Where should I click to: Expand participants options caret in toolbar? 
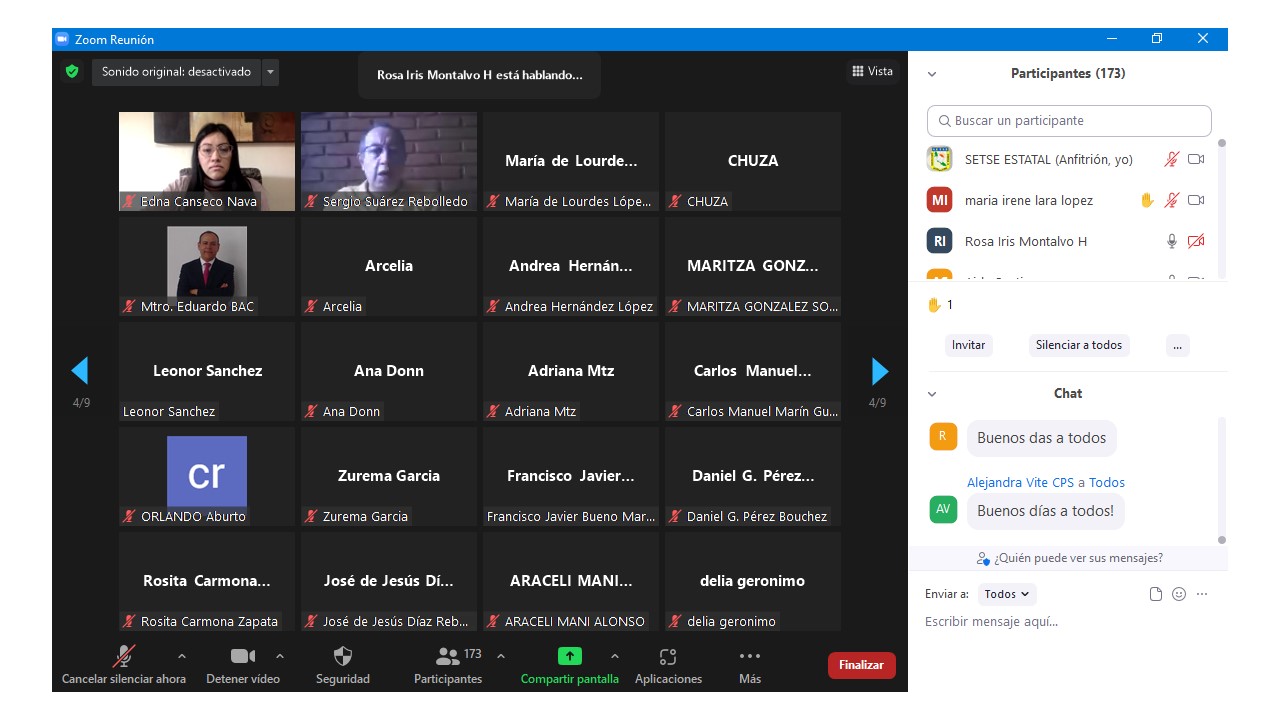click(x=501, y=656)
